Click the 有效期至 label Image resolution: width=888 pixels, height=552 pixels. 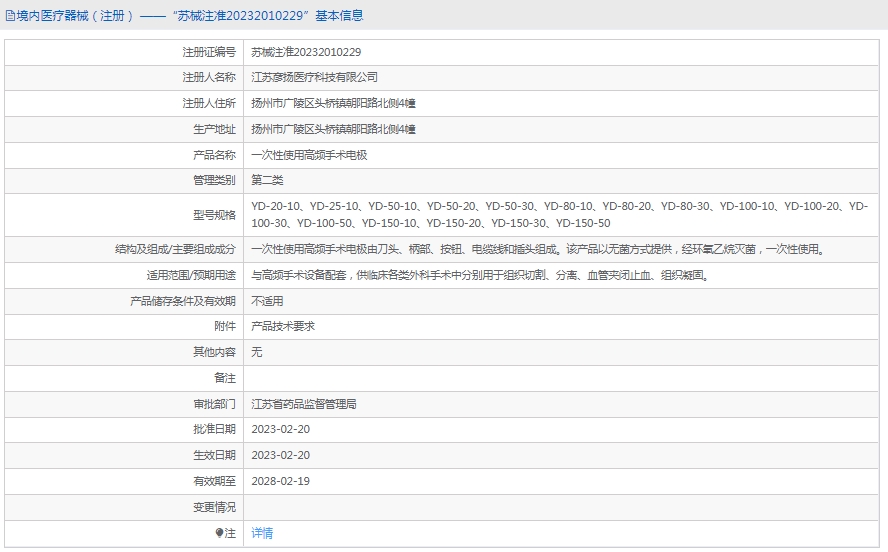pyautogui.click(x=214, y=482)
